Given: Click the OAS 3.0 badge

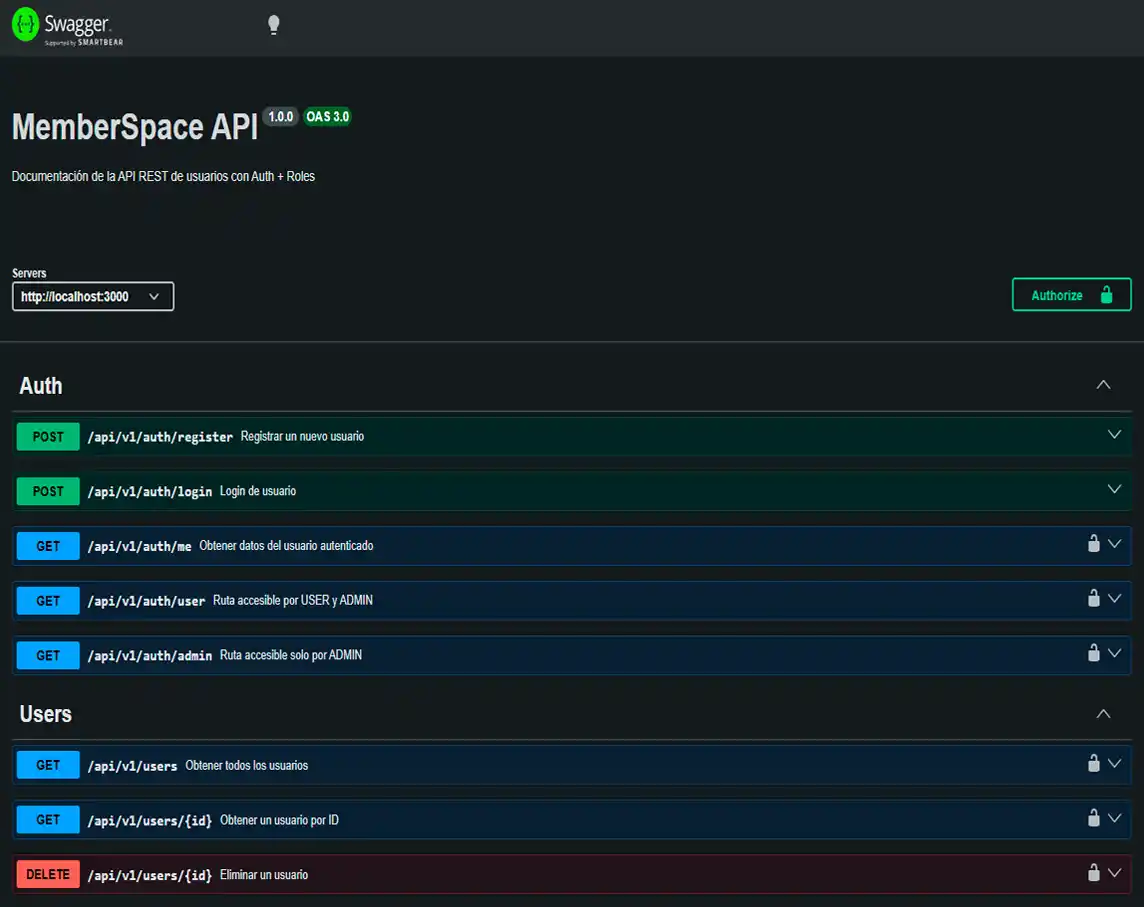Looking at the screenshot, I should 328,117.
